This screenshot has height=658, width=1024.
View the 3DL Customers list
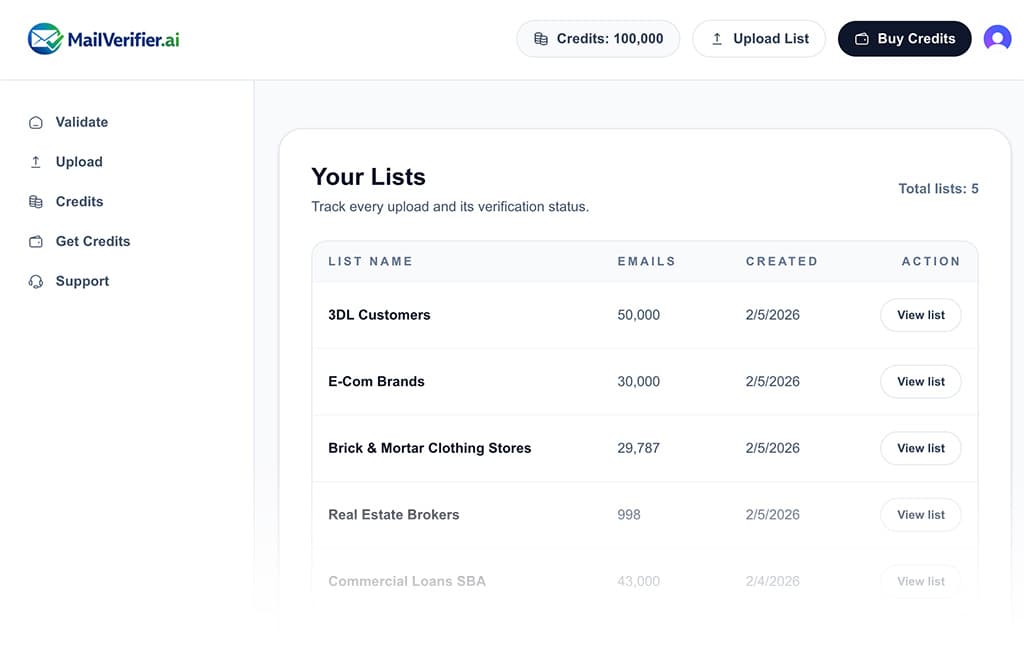coord(920,314)
